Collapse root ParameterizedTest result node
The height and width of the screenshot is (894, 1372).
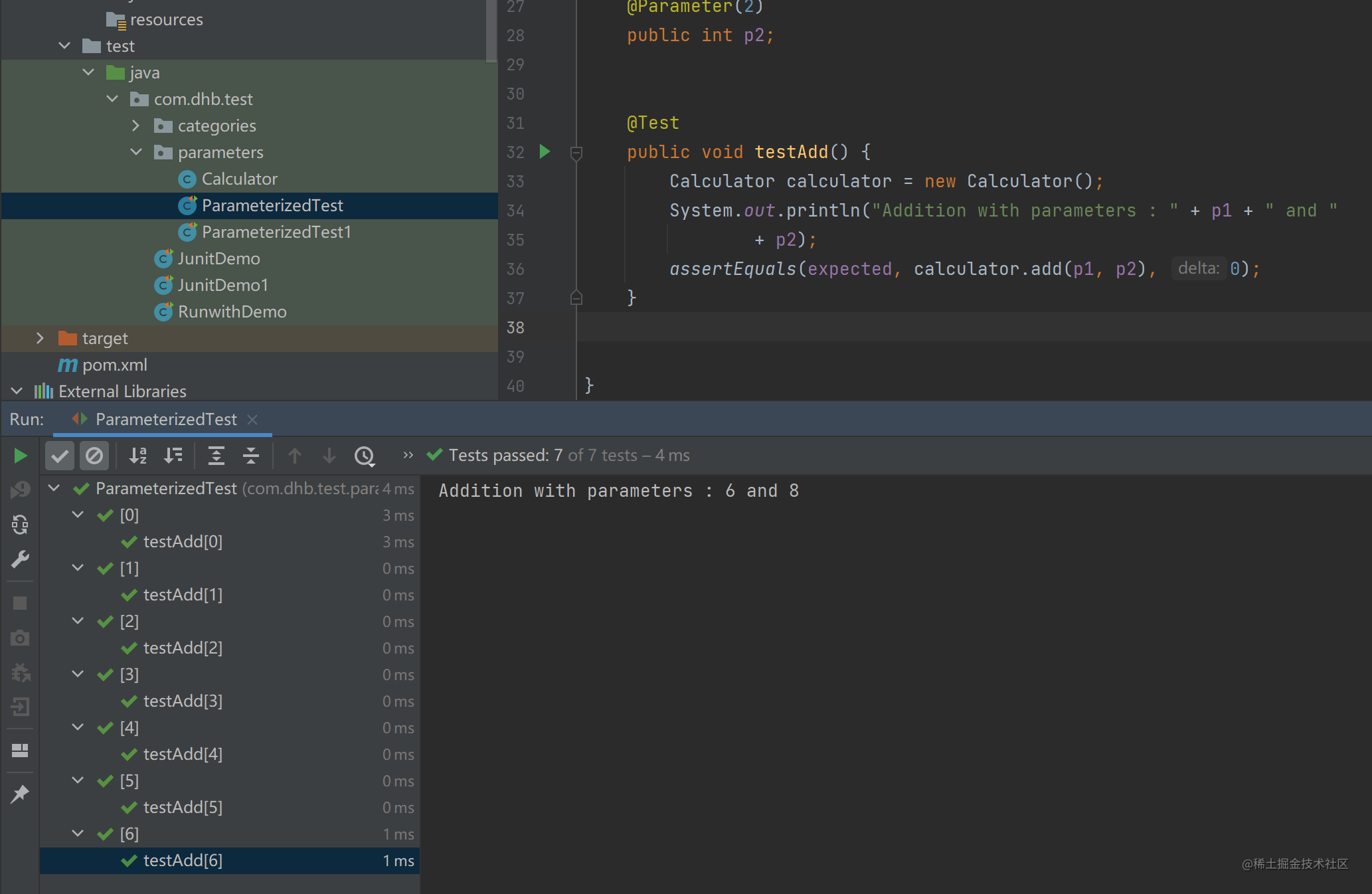pos(54,488)
